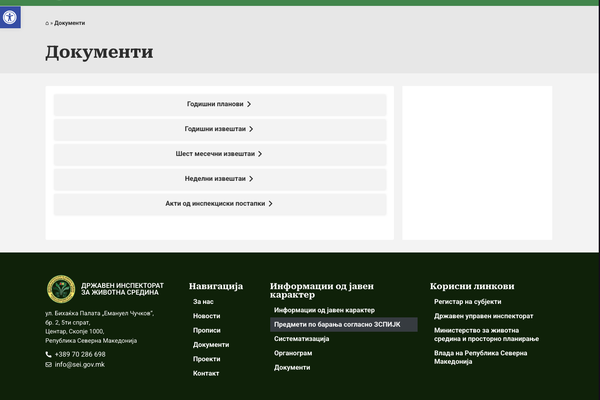Expand the Неделни извештаи chevron
Viewport: 600px width, 400px height.
tap(251, 179)
